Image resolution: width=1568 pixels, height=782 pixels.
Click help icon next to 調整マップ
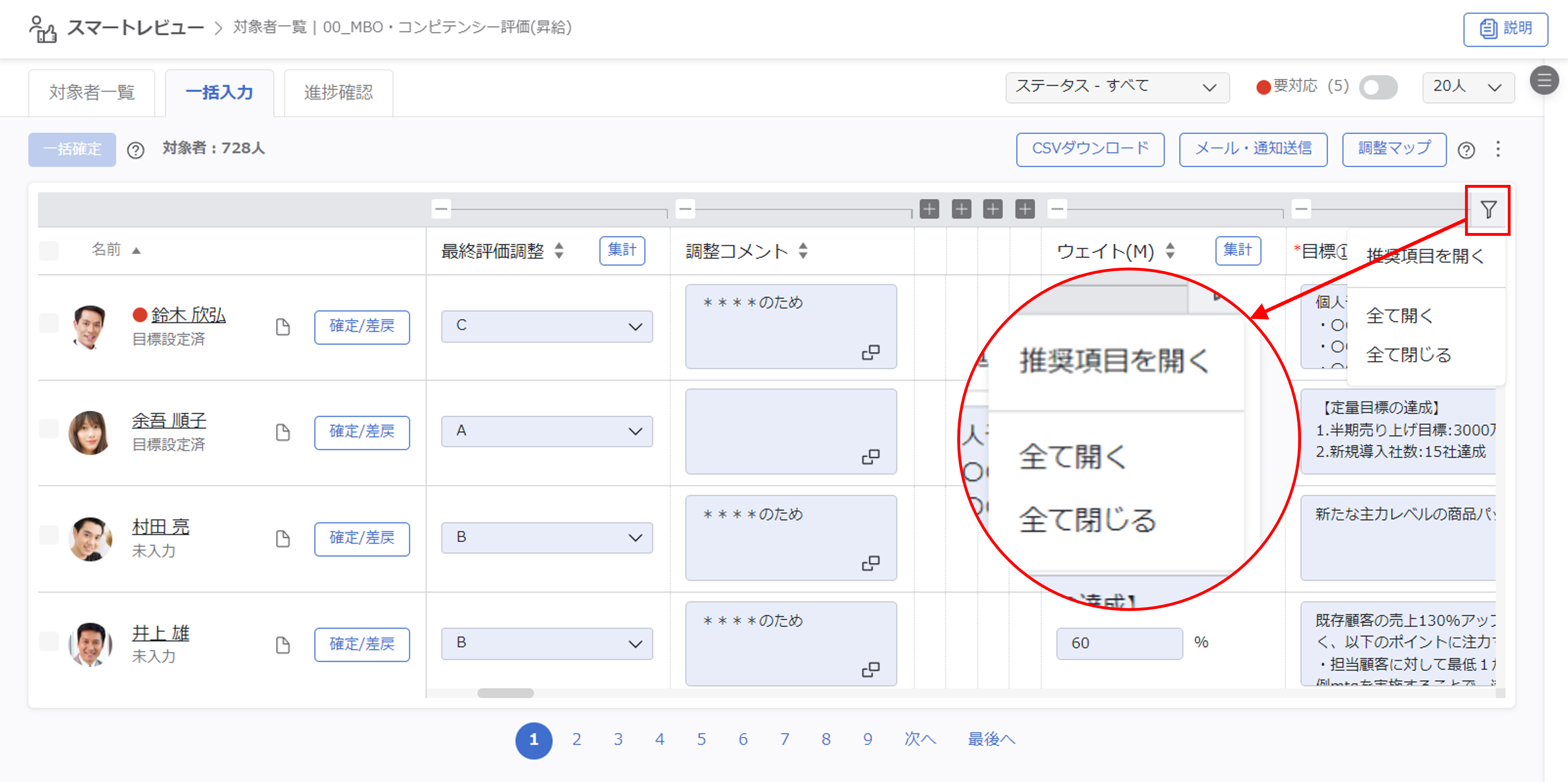tap(1466, 150)
